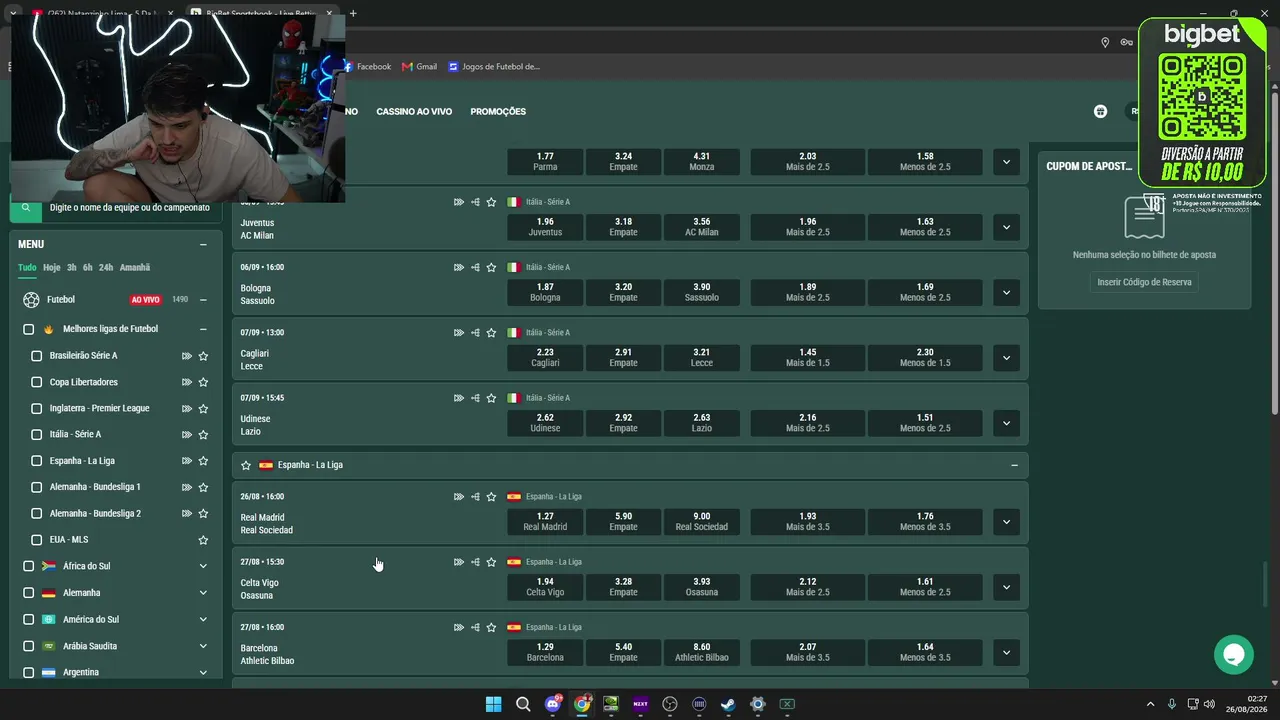Check the Brasileirão Série A checkbox
Image resolution: width=1280 pixels, height=720 pixels.
point(37,356)
